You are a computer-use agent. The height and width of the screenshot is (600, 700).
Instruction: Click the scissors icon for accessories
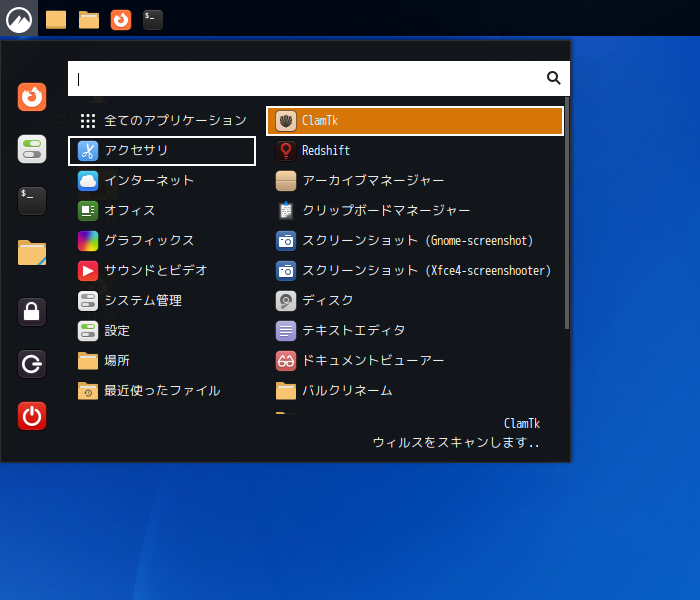pyautogui.click(x=88, y=151)
